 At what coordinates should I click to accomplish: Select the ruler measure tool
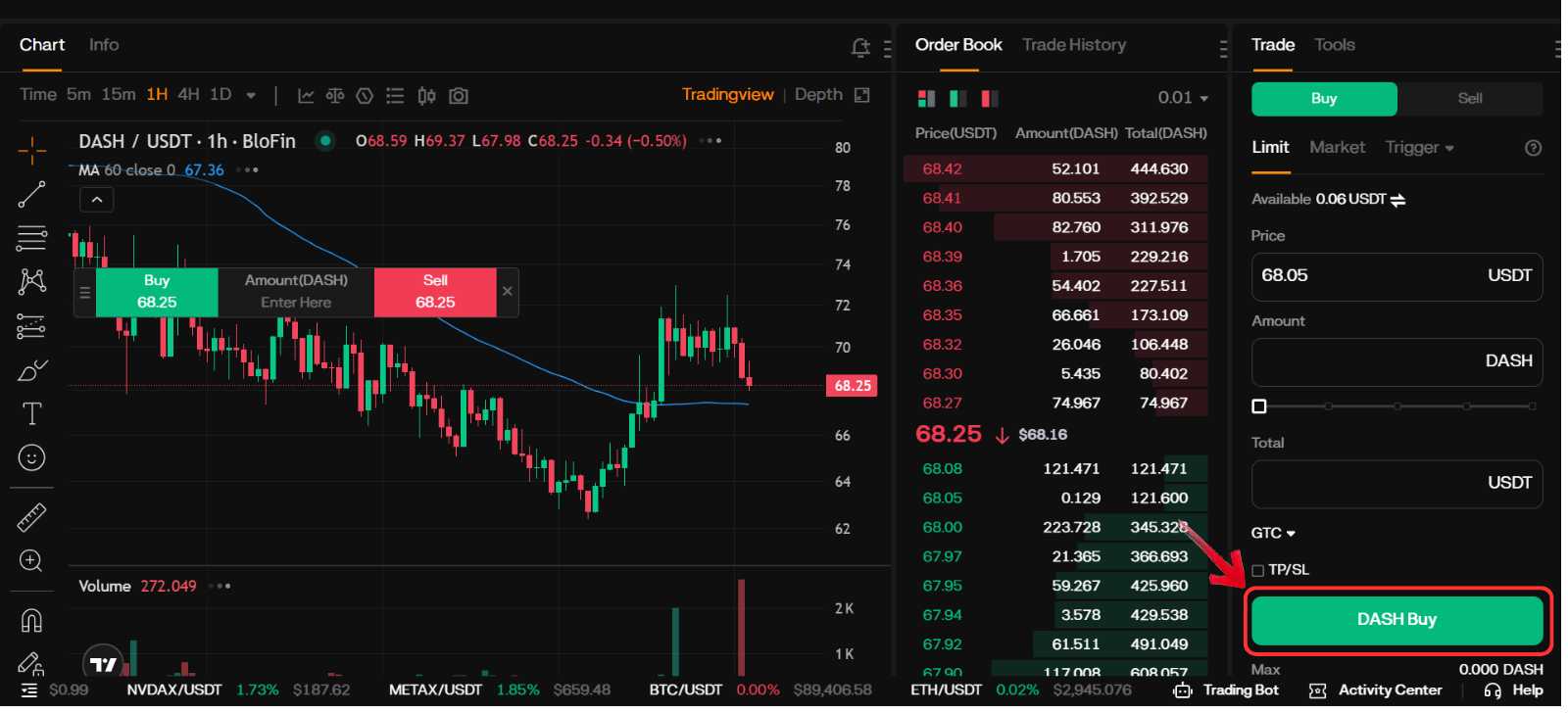click(x=31, y=517)
